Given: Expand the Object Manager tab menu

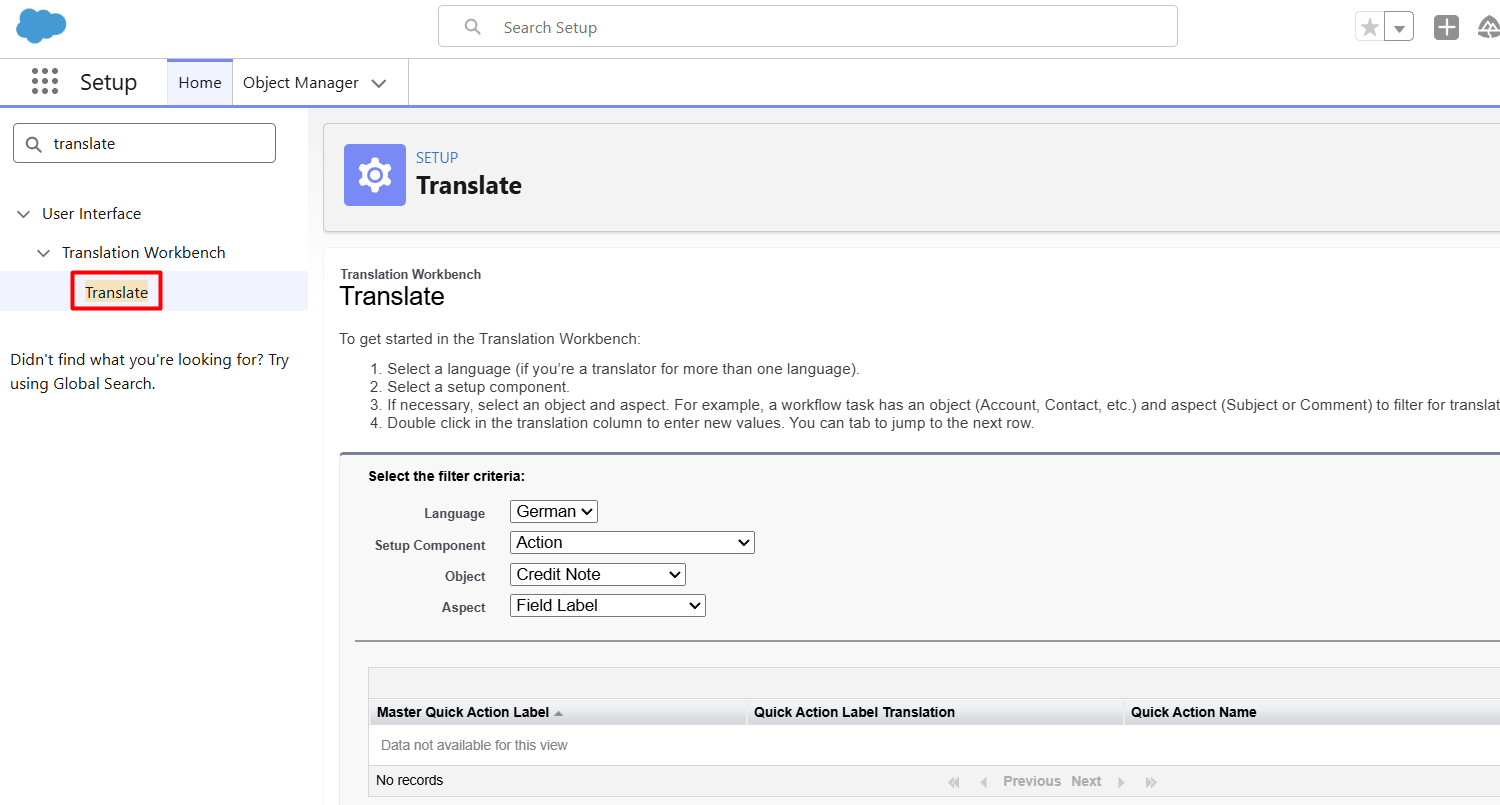Looking at the screenshot, I should tap(379, 83).
